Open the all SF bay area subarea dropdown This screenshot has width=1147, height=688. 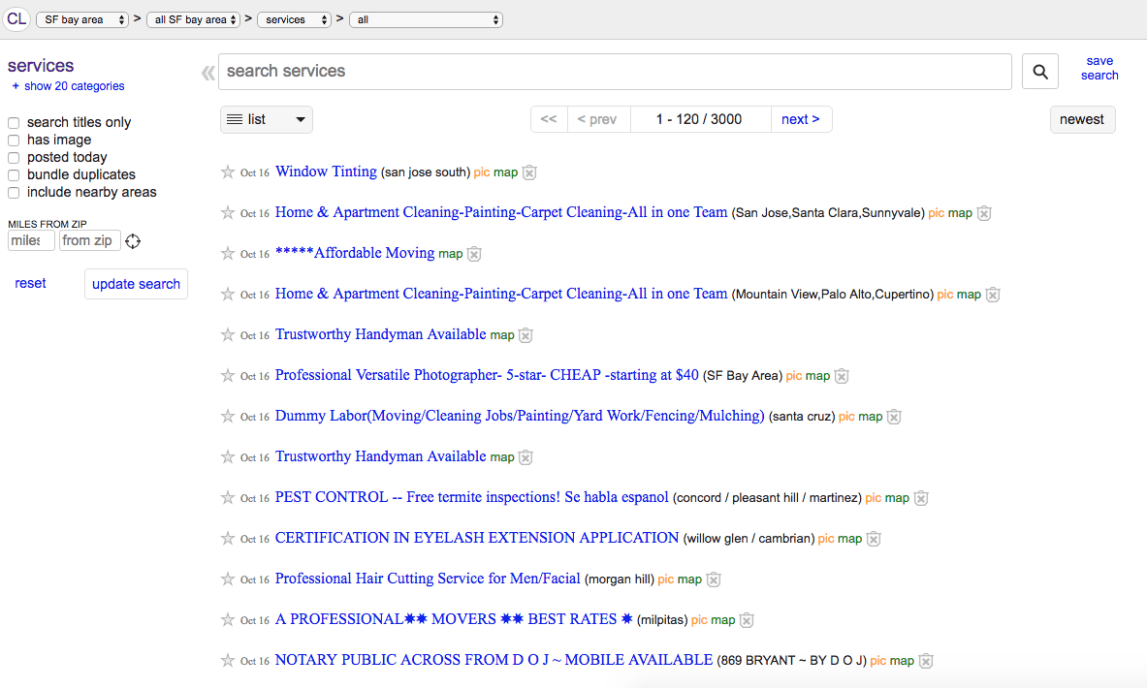coord(194,20)
